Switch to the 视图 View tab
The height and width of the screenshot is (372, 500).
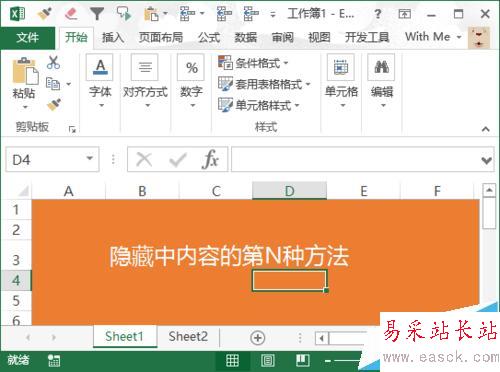[x=319, y=37]
